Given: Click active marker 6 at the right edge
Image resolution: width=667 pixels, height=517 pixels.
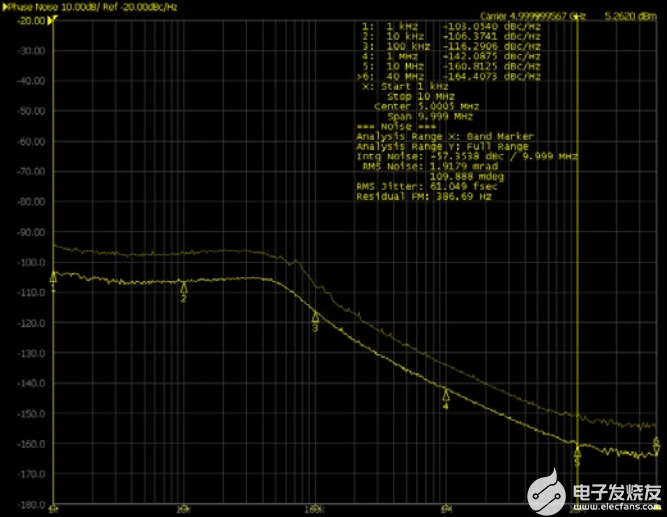Looking at the screenshot, I should pos(656,442).
